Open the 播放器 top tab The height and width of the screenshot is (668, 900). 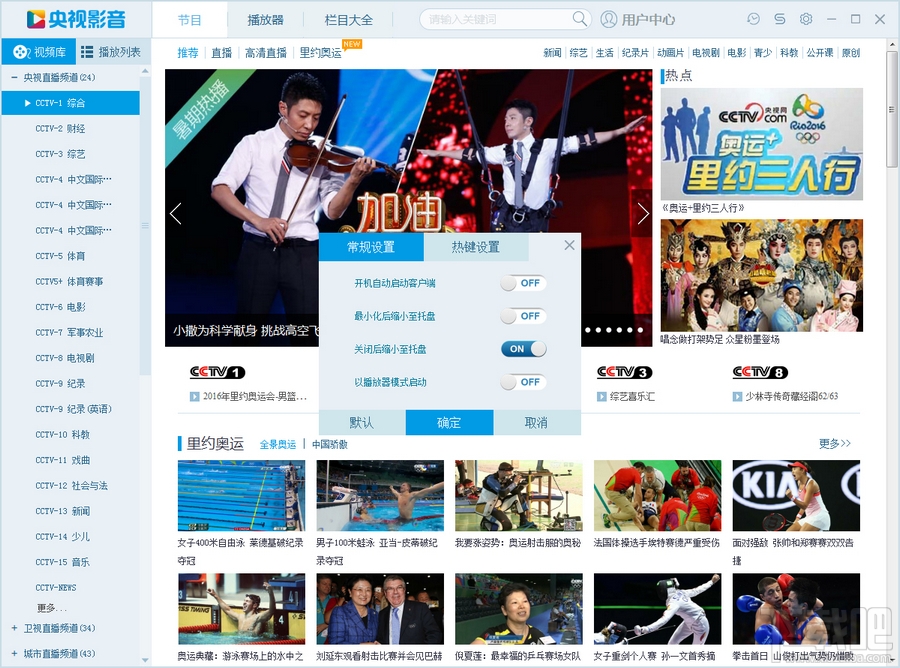[x=265, y=20]
